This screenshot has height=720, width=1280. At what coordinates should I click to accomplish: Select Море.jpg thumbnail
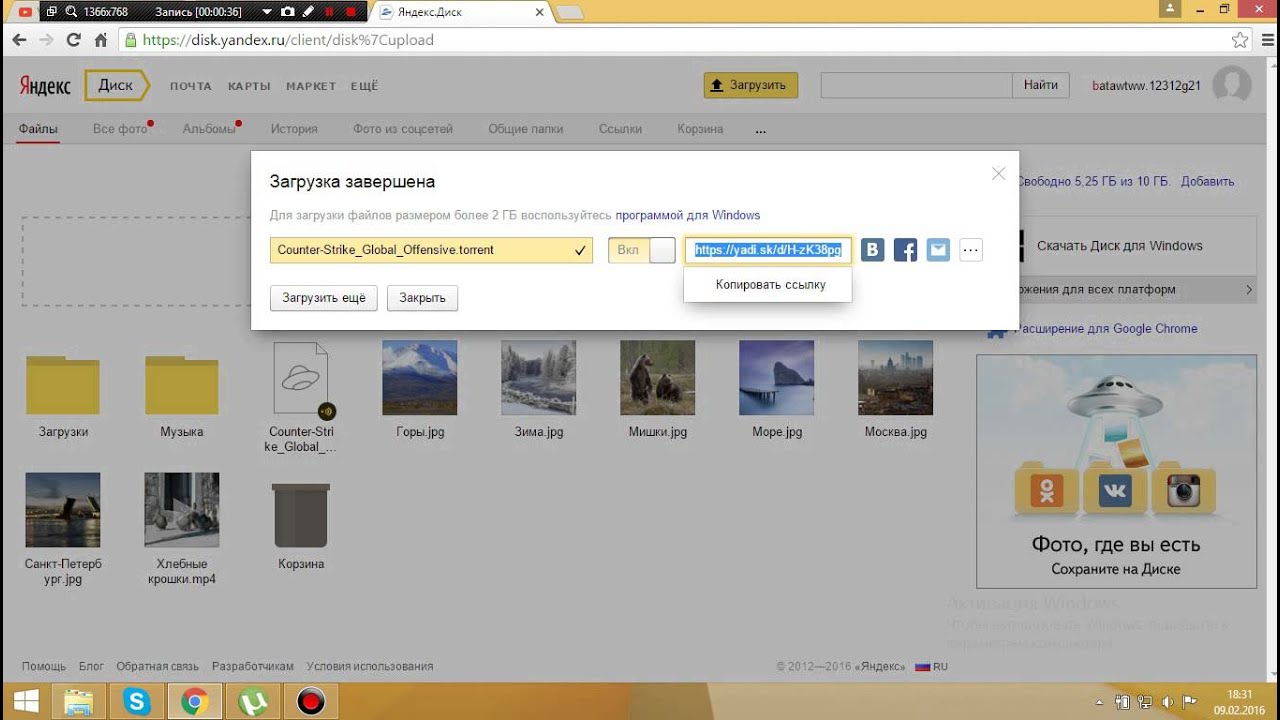click(777, 378)
